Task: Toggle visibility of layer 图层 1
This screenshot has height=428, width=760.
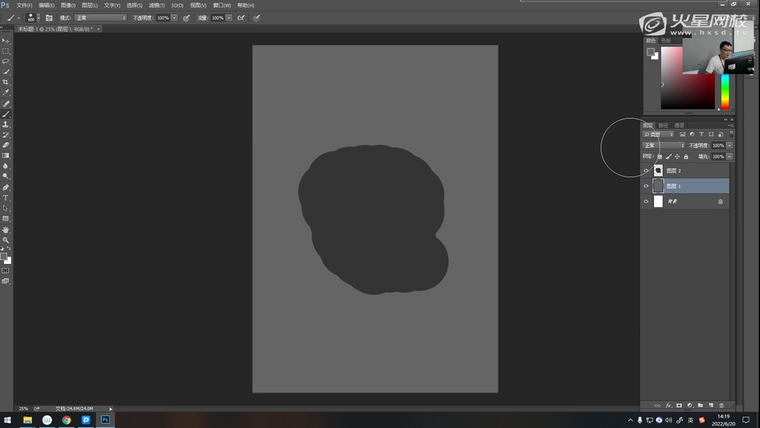Action: (x=646, y=186)
